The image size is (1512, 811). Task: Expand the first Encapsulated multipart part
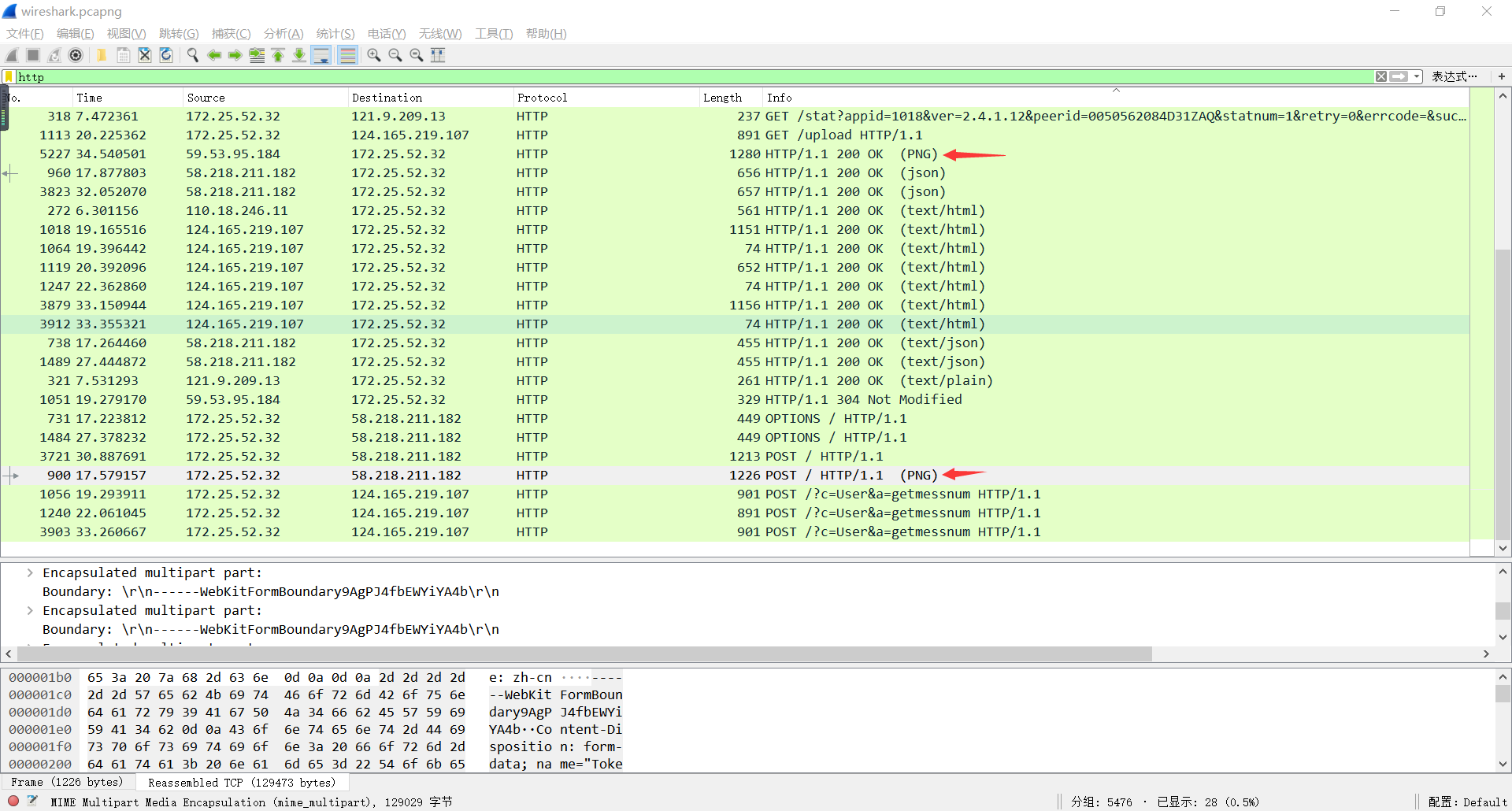30,573
